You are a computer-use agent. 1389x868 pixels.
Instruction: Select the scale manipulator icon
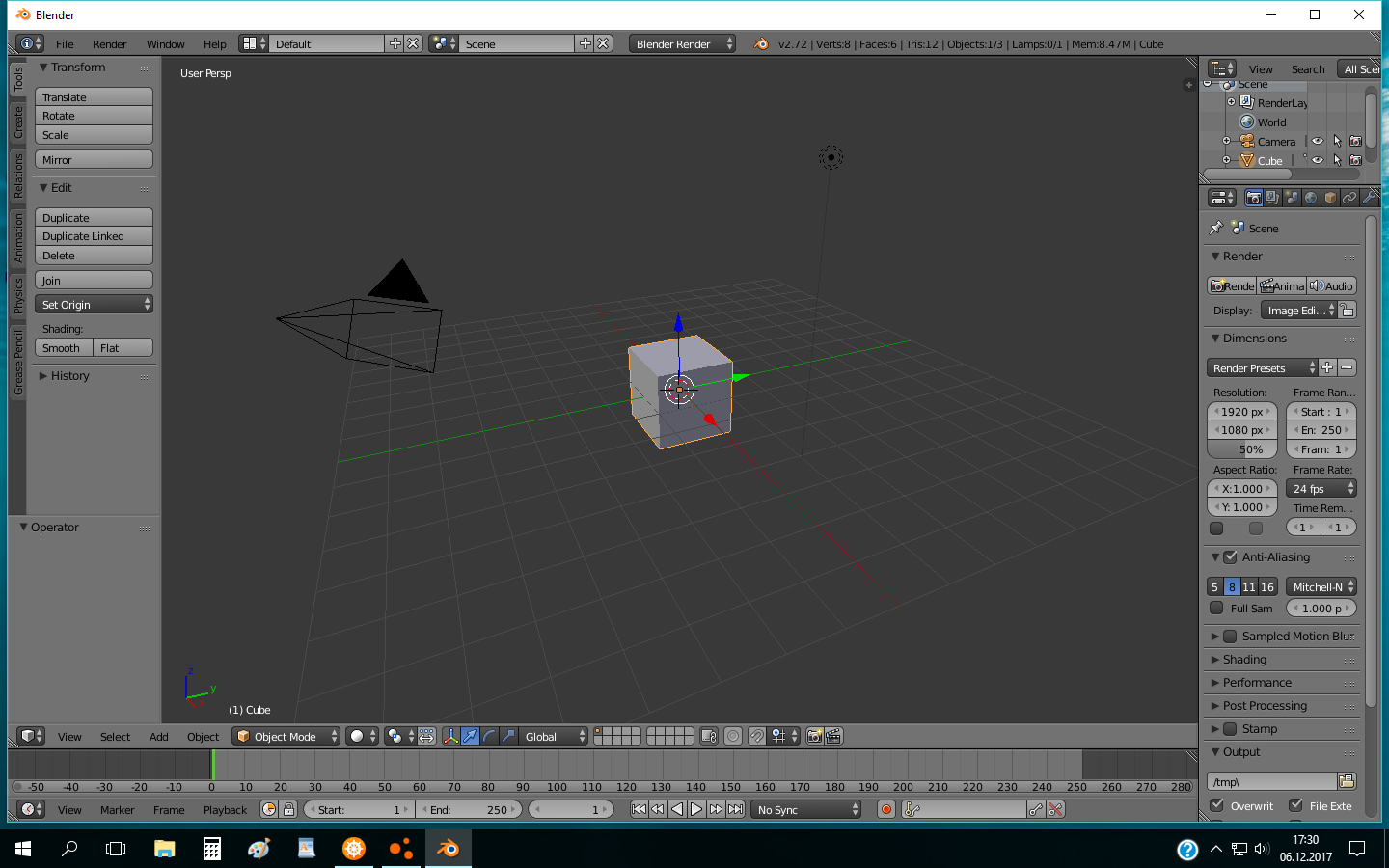pyautogui.click(x=508, y=736)
